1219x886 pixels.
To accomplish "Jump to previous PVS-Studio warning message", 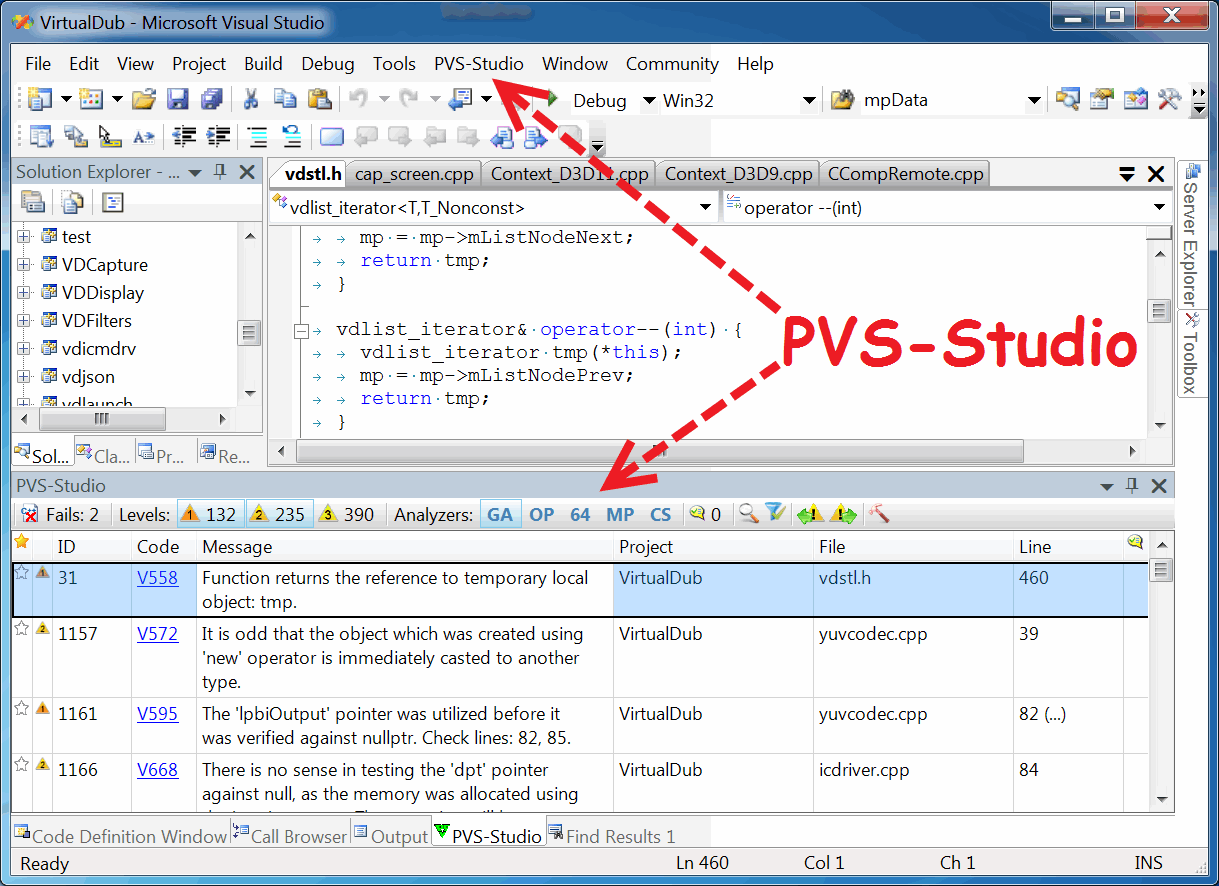I will click(809, 514).
